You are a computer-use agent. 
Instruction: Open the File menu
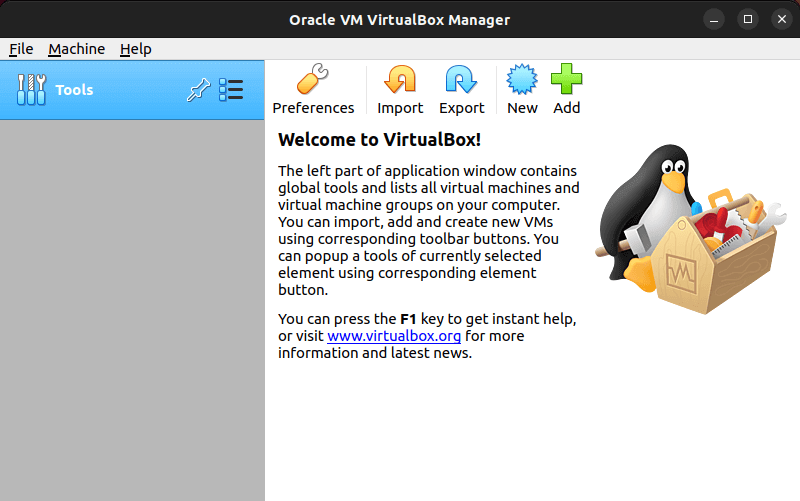[21, 49]
